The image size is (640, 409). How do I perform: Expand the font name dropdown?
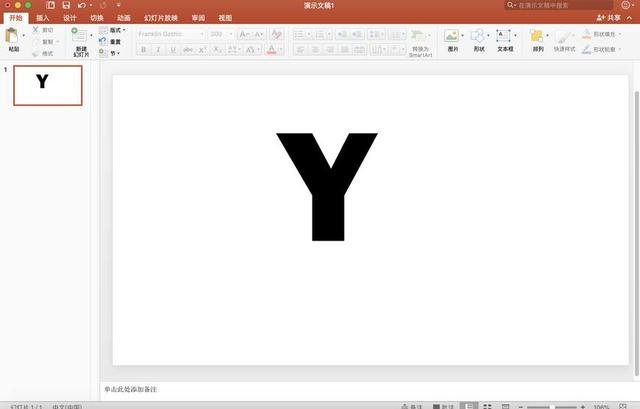pyautogui.click(x=201, y=33)
